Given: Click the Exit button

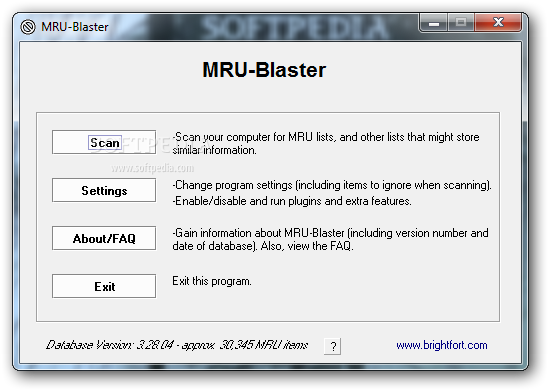Looking at the screenshot, I should 104,286.
